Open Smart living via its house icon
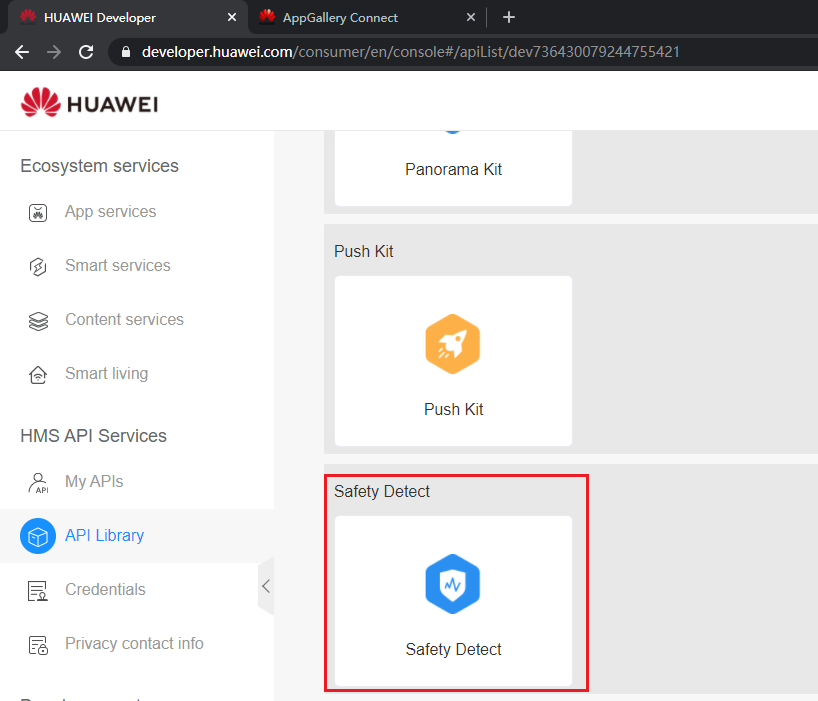Image resolution: width=818 pixels, height=701 pixels. (x=38, y=373)
